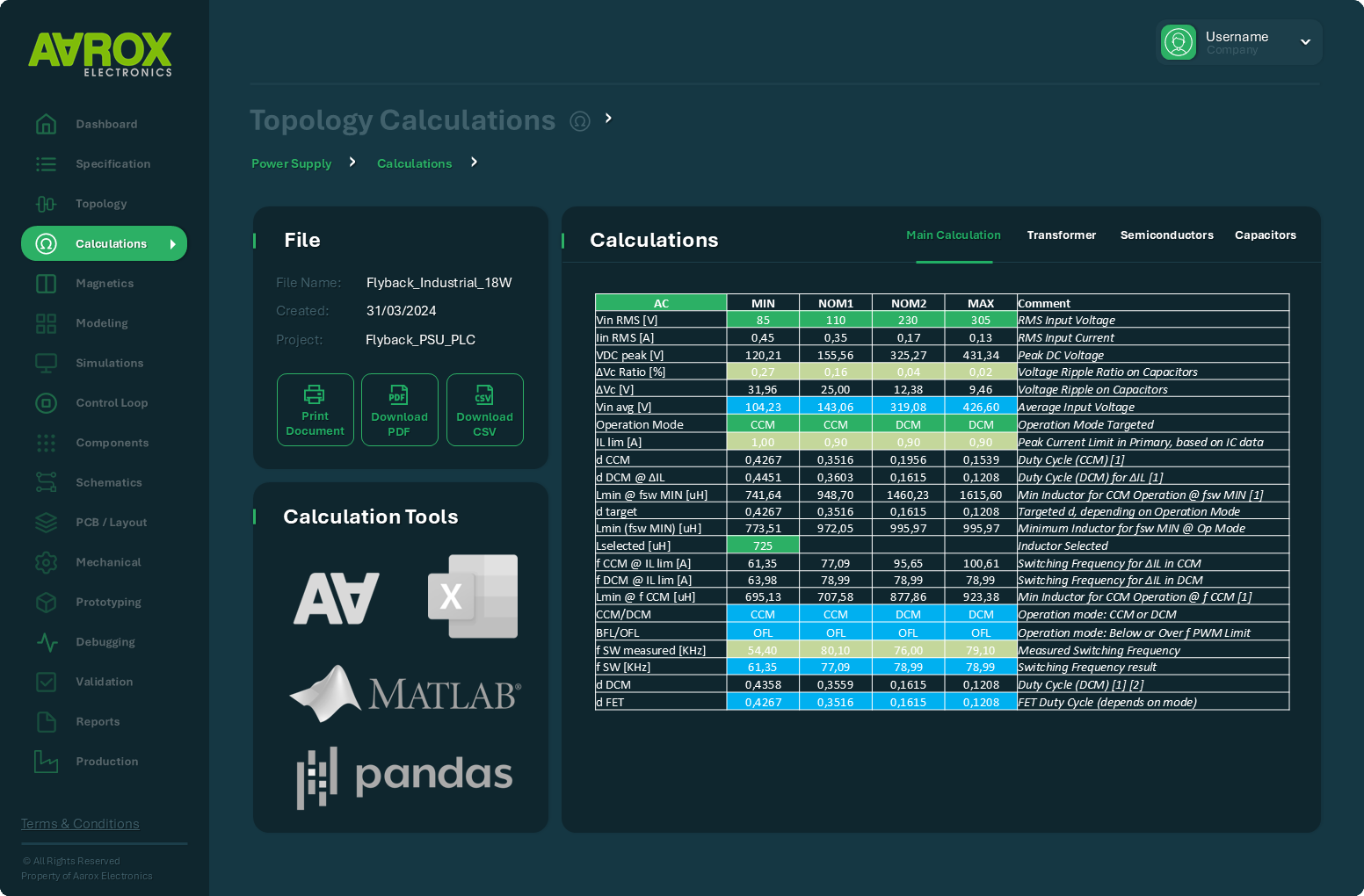1364x896 pixels.
Task: Click the chevron next to Calculations breadcrumb
Action: (473, 162)
